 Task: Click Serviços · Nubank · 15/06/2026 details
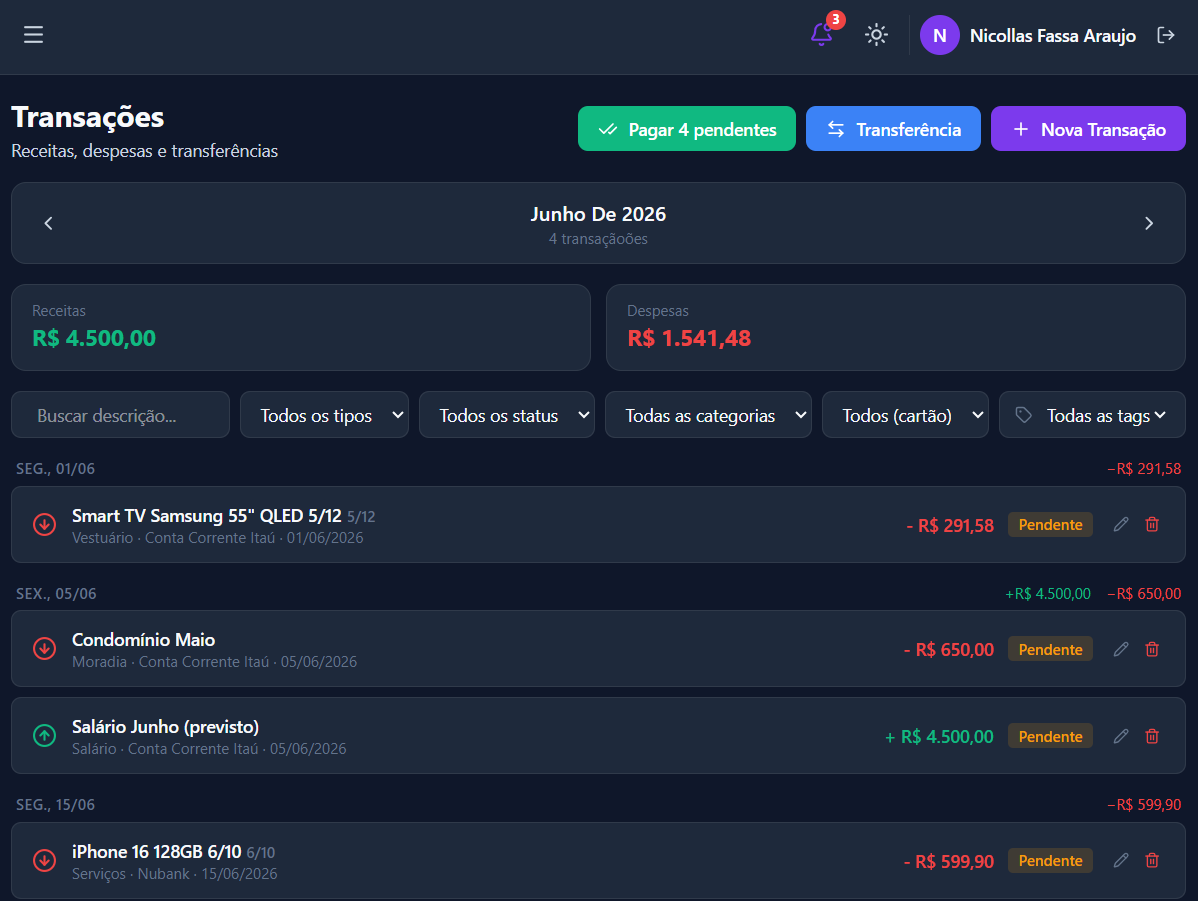pyautogui.click(x=174, y=873)
